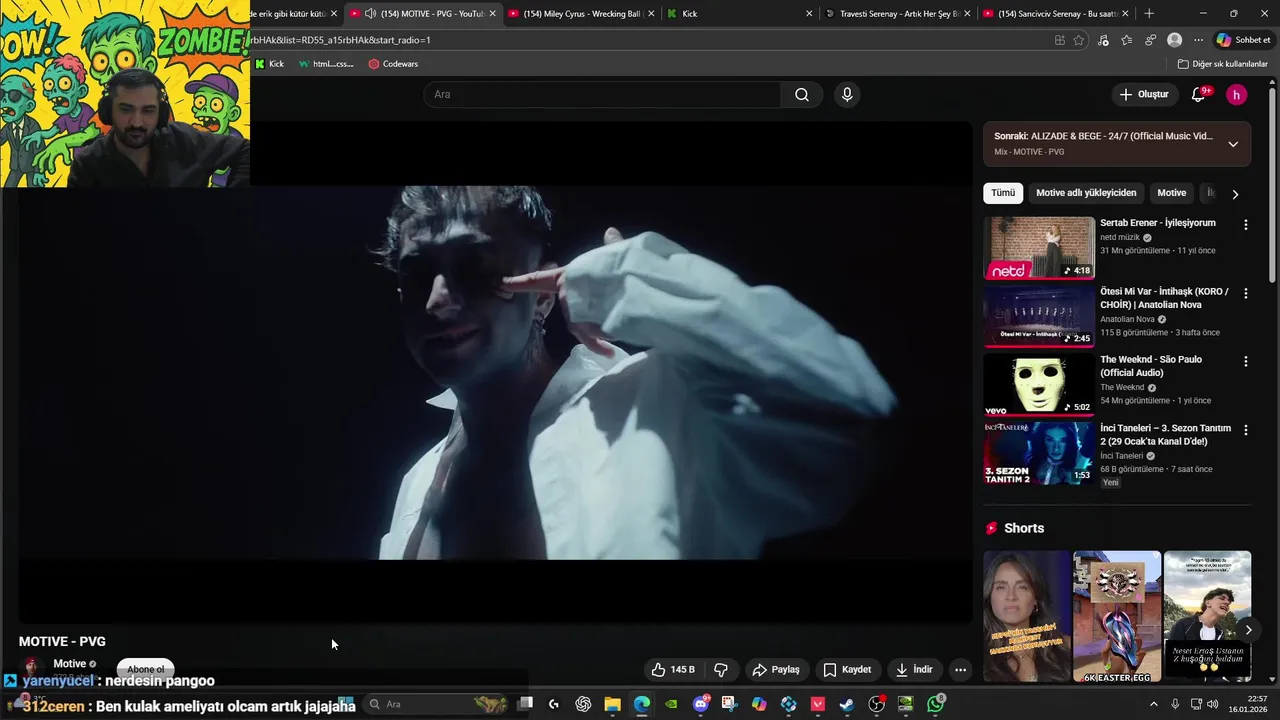This screenshot has width=1280, height=720.
Task: Open options for The Weeknd - São Paulo
Action: [1245, 361]
